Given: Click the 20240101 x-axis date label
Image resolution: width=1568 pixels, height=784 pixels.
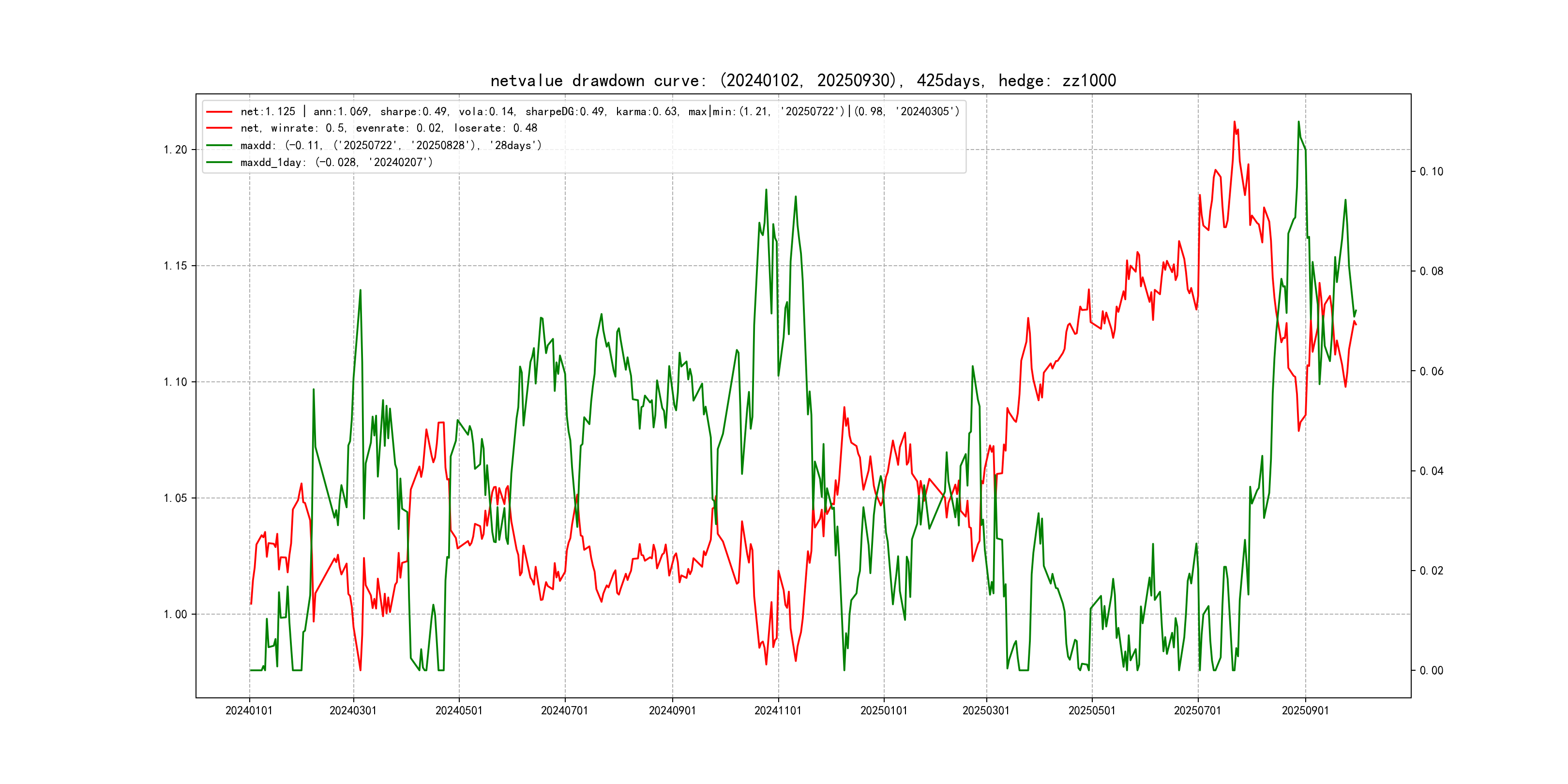Looking at the screenshot, I should tap(249, 710).
